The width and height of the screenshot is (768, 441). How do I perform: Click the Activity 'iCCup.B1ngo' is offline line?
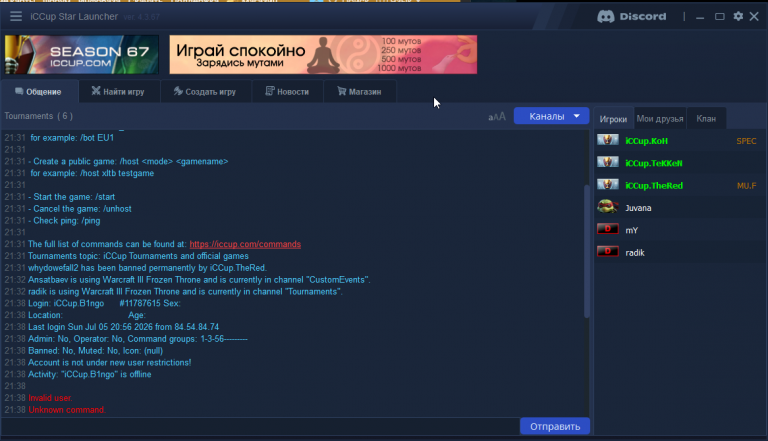point(90,374)
